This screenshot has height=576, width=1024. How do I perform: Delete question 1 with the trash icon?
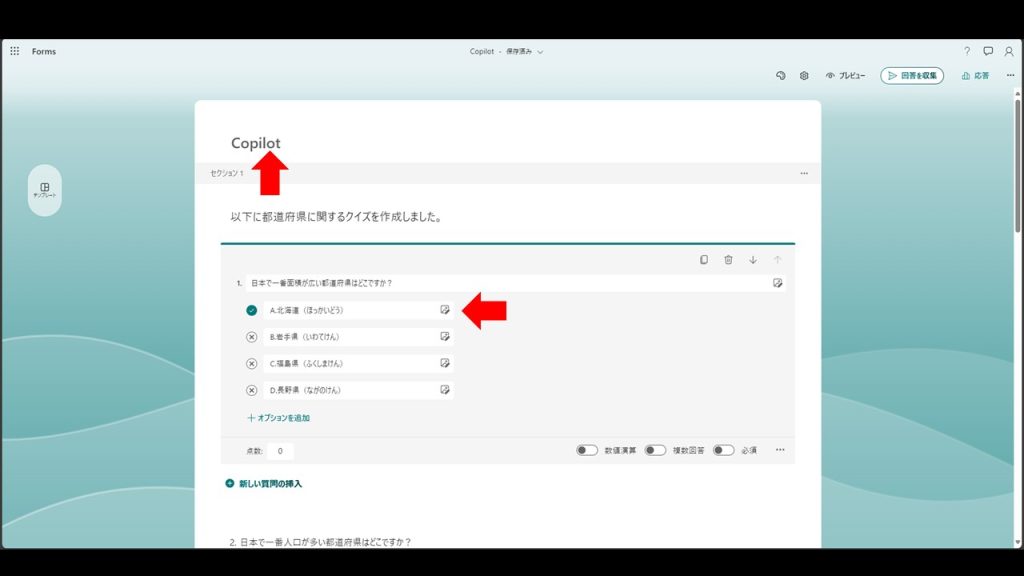[728, 260]
